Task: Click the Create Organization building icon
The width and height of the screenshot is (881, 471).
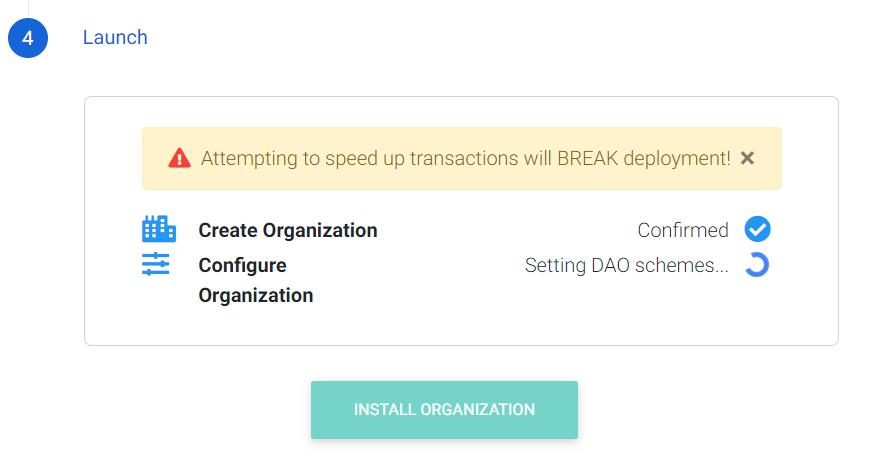Action: point(158,229)
